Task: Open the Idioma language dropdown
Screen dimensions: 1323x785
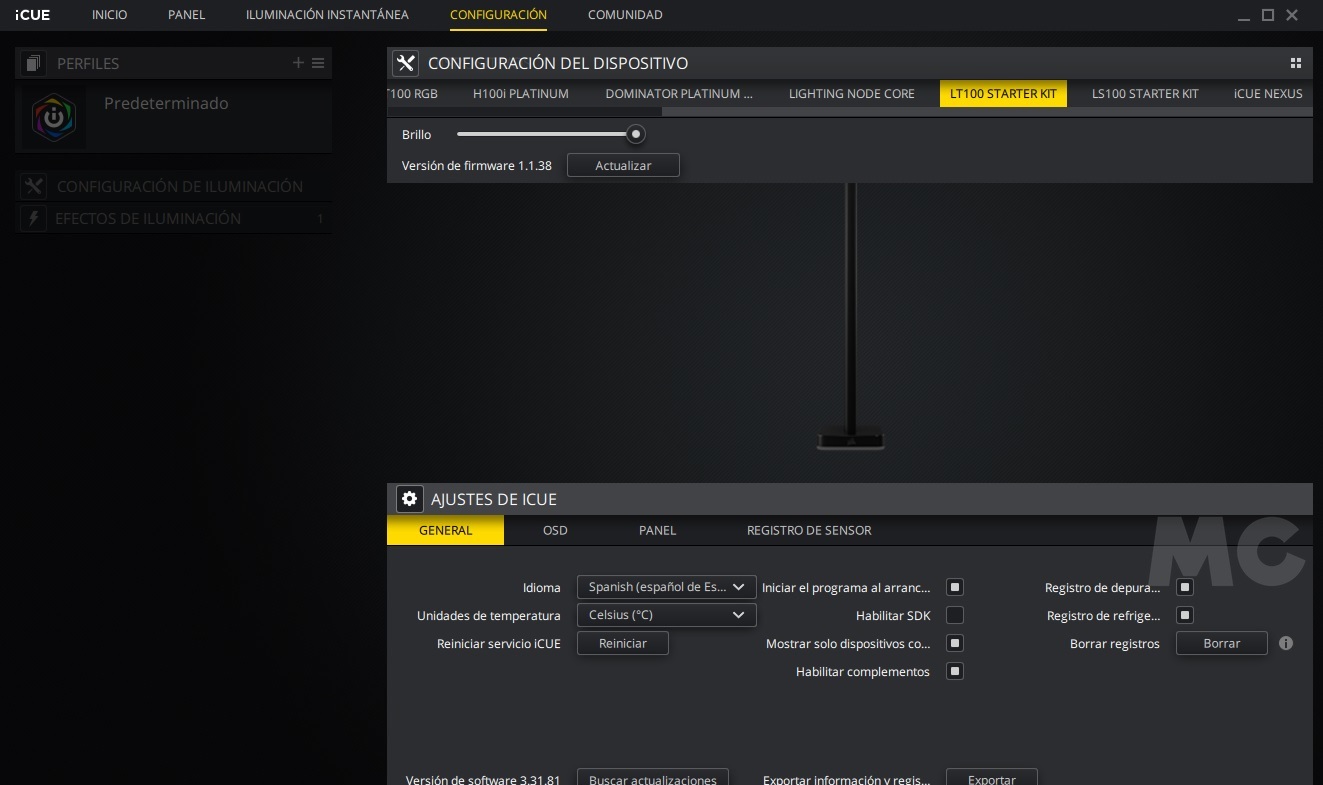Action: 666,587
